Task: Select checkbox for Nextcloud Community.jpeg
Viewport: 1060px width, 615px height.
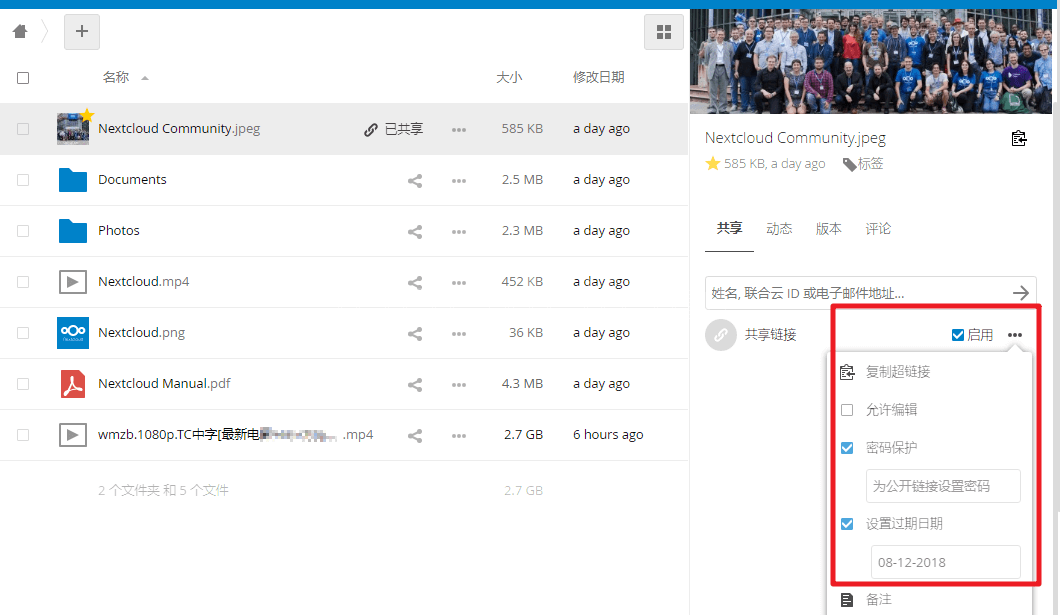Action: pyautogui.click(x=23, y=128)
